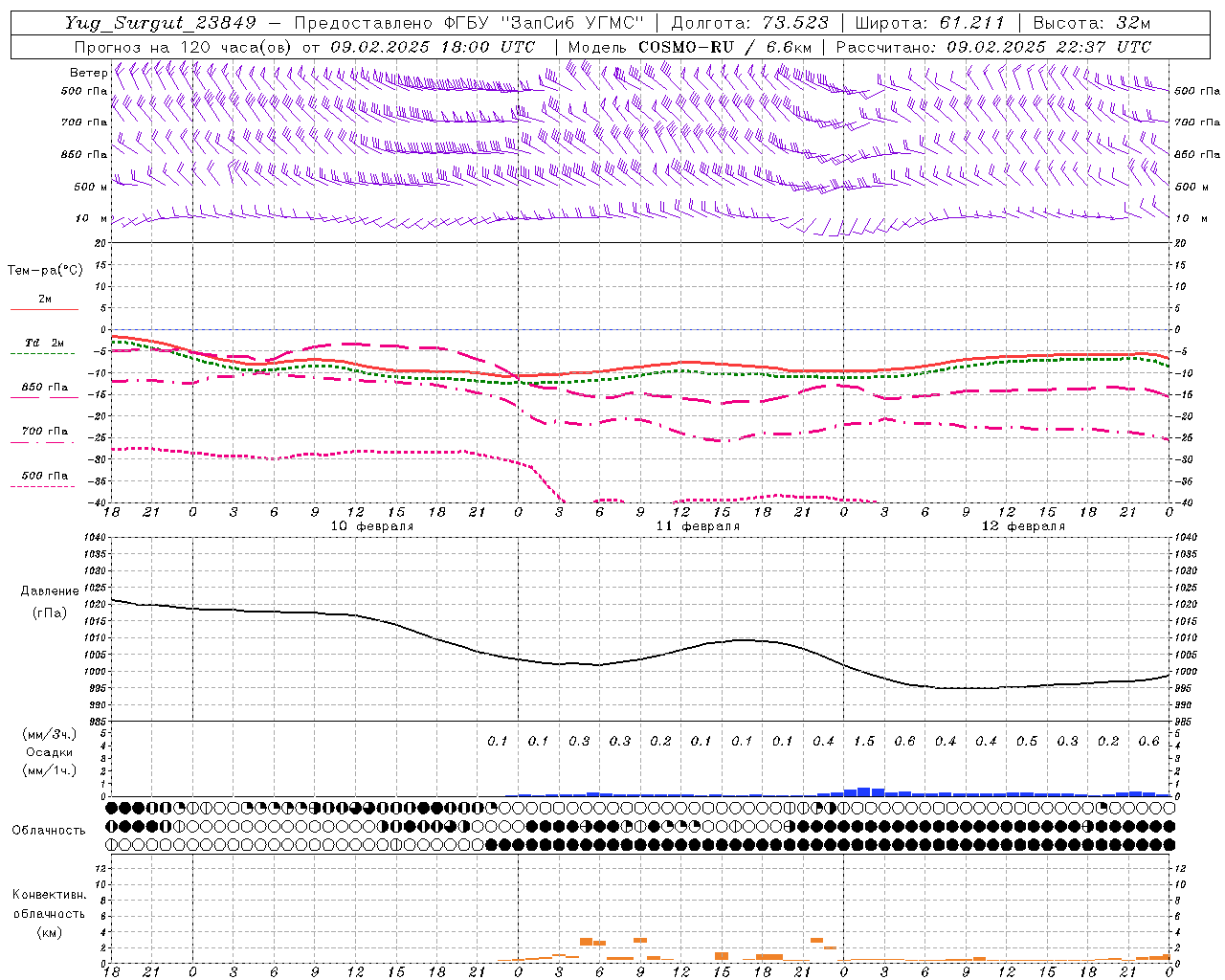Screen dimensions: 1225x980
Task: Click the Прогноз на 120 часа(ов) text
Action: click(184, 47)
